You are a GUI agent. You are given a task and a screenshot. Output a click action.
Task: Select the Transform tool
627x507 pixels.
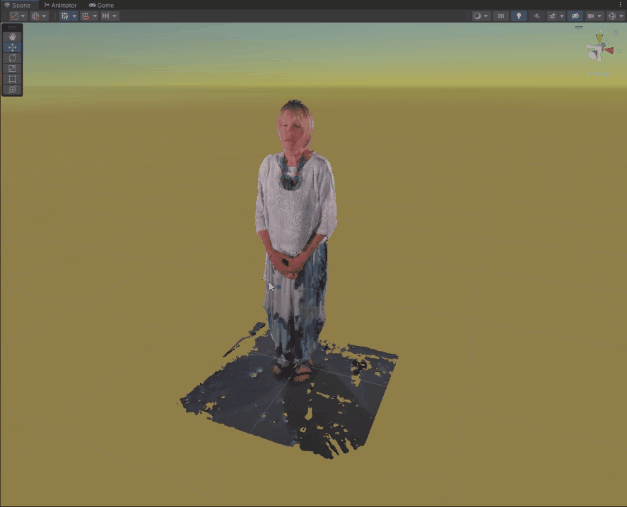pyautogui.click(x=12, y=89)
